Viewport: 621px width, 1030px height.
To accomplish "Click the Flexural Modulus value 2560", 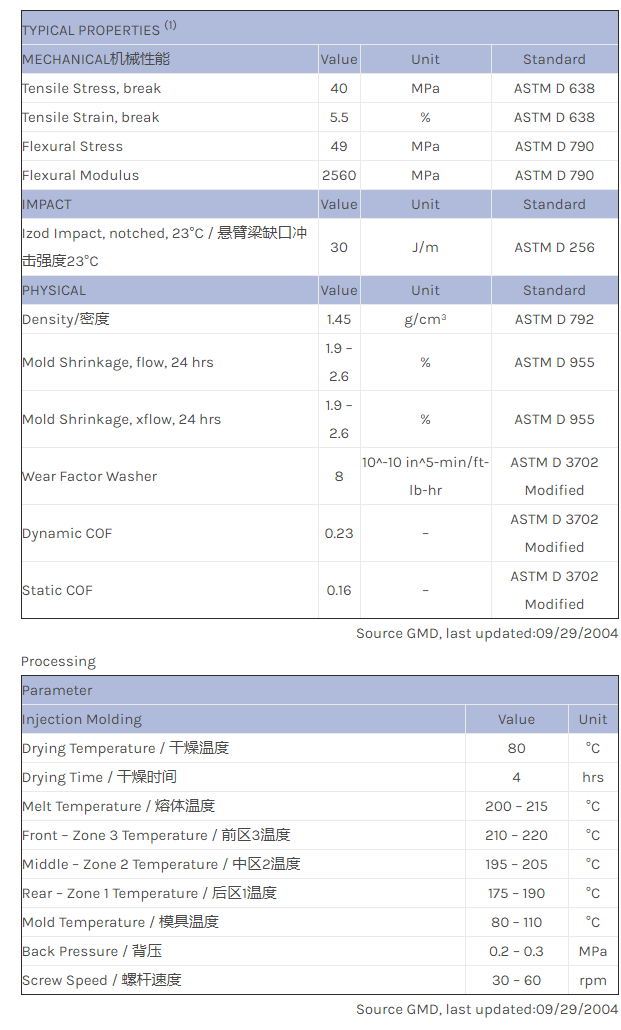I will click(x=339, y=175).
